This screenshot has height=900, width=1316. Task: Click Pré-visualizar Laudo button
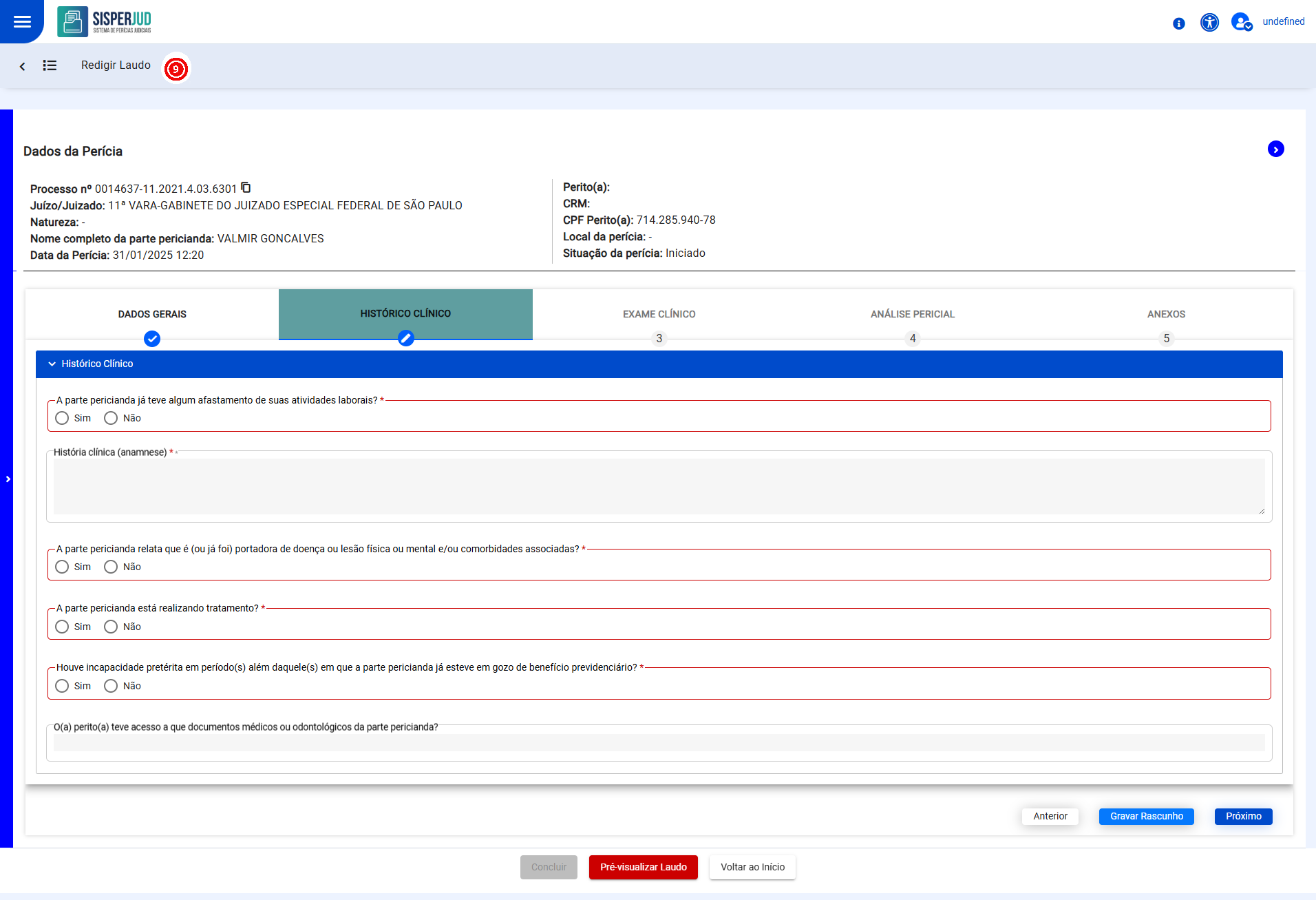pyautogui.click(x=644, y=867)
